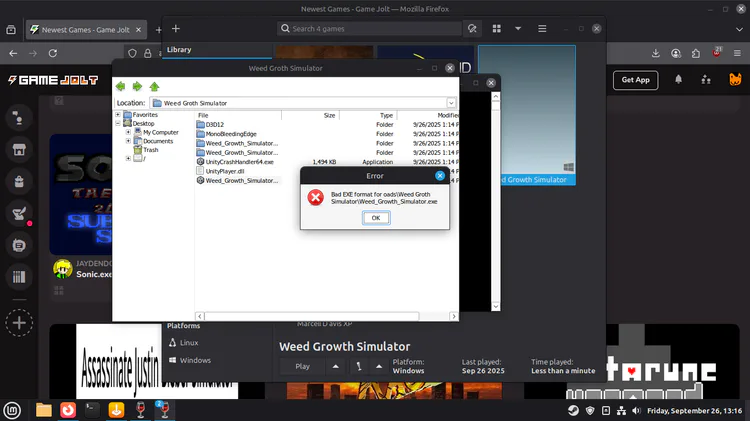750x421 pixels.
Task: Open the arrow menu next to Wine icon
Action: point(379,366)
